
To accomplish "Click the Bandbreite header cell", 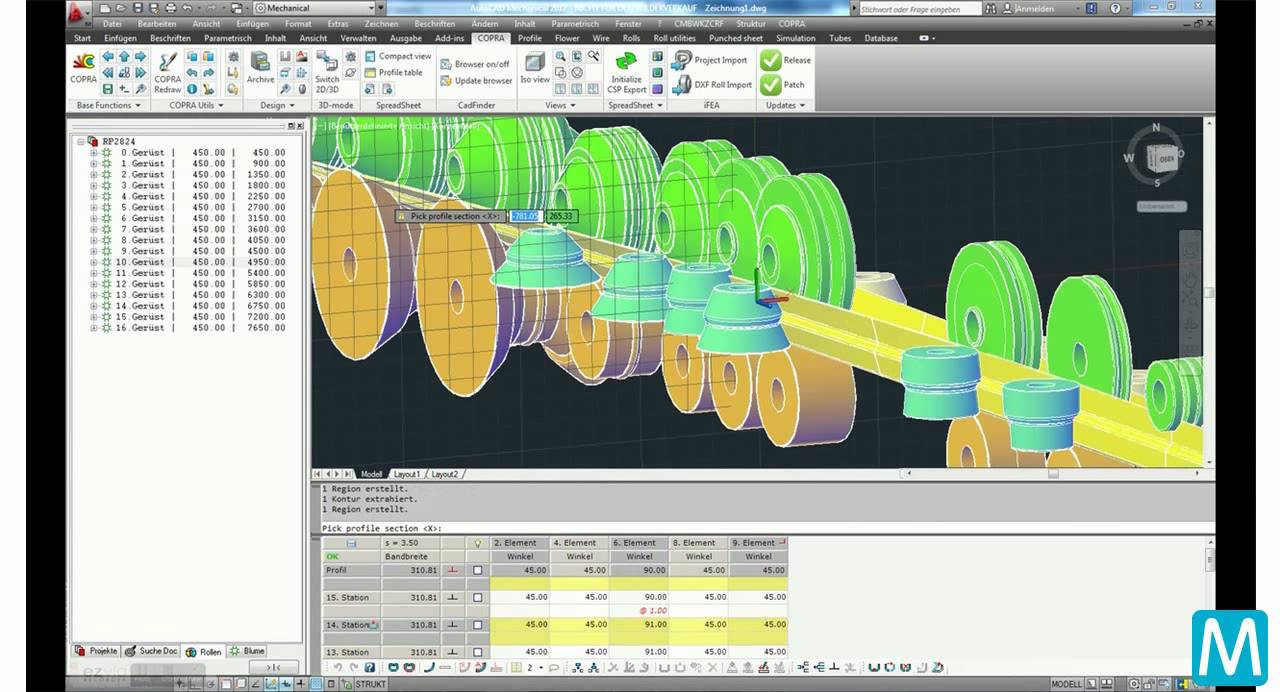I will point(411,557).
